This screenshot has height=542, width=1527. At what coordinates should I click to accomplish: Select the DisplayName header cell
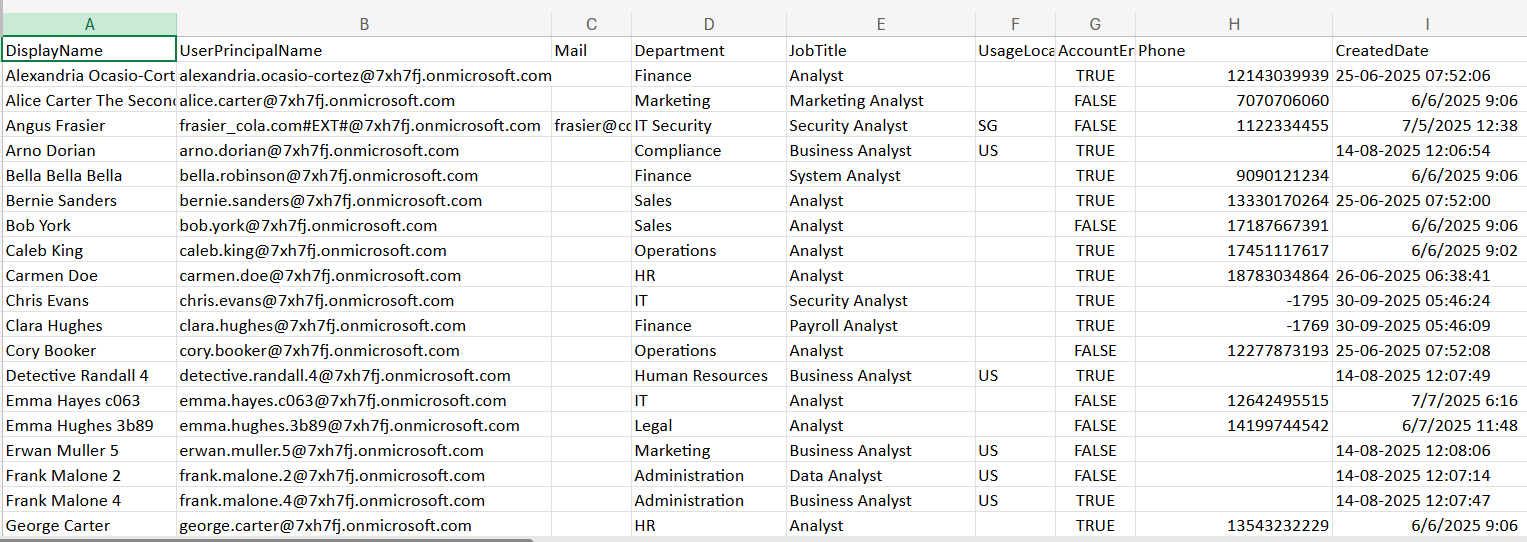click(89, 50)
